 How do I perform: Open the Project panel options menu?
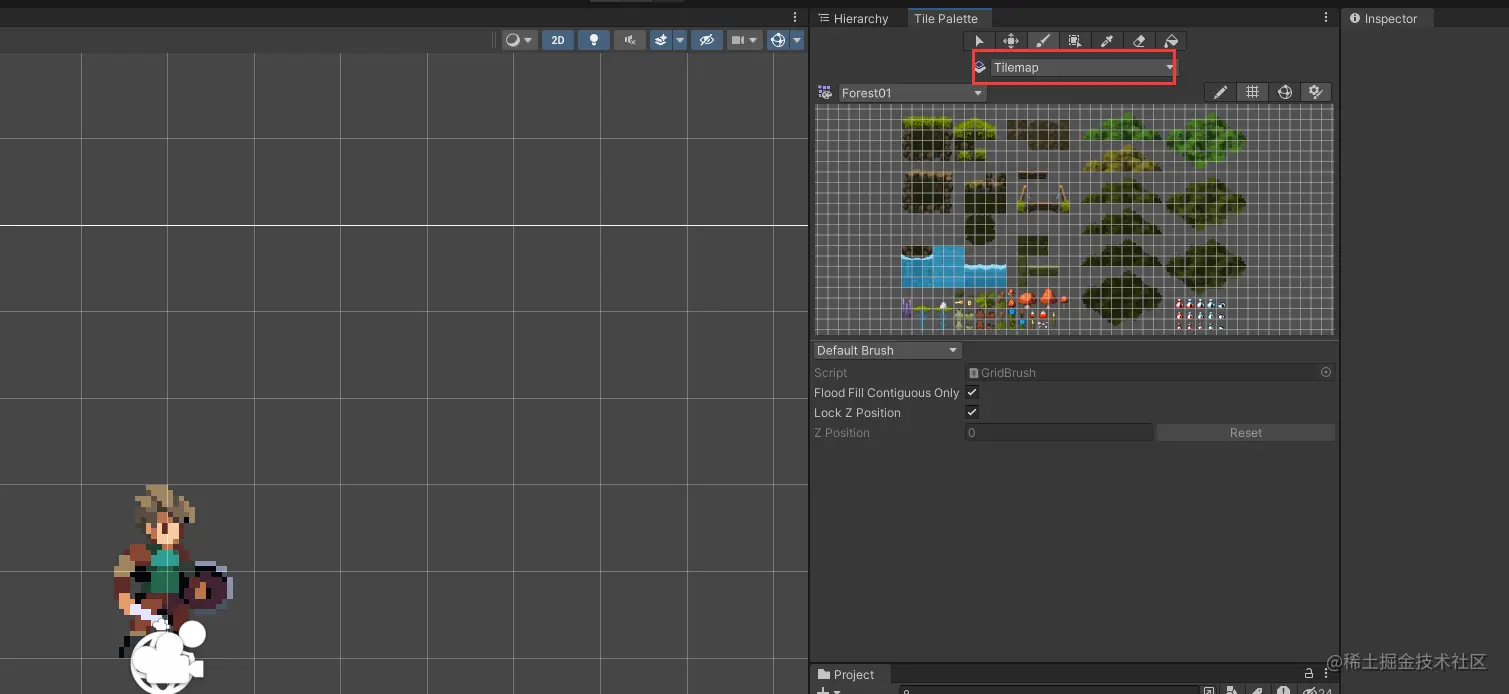coord(1326,673)
